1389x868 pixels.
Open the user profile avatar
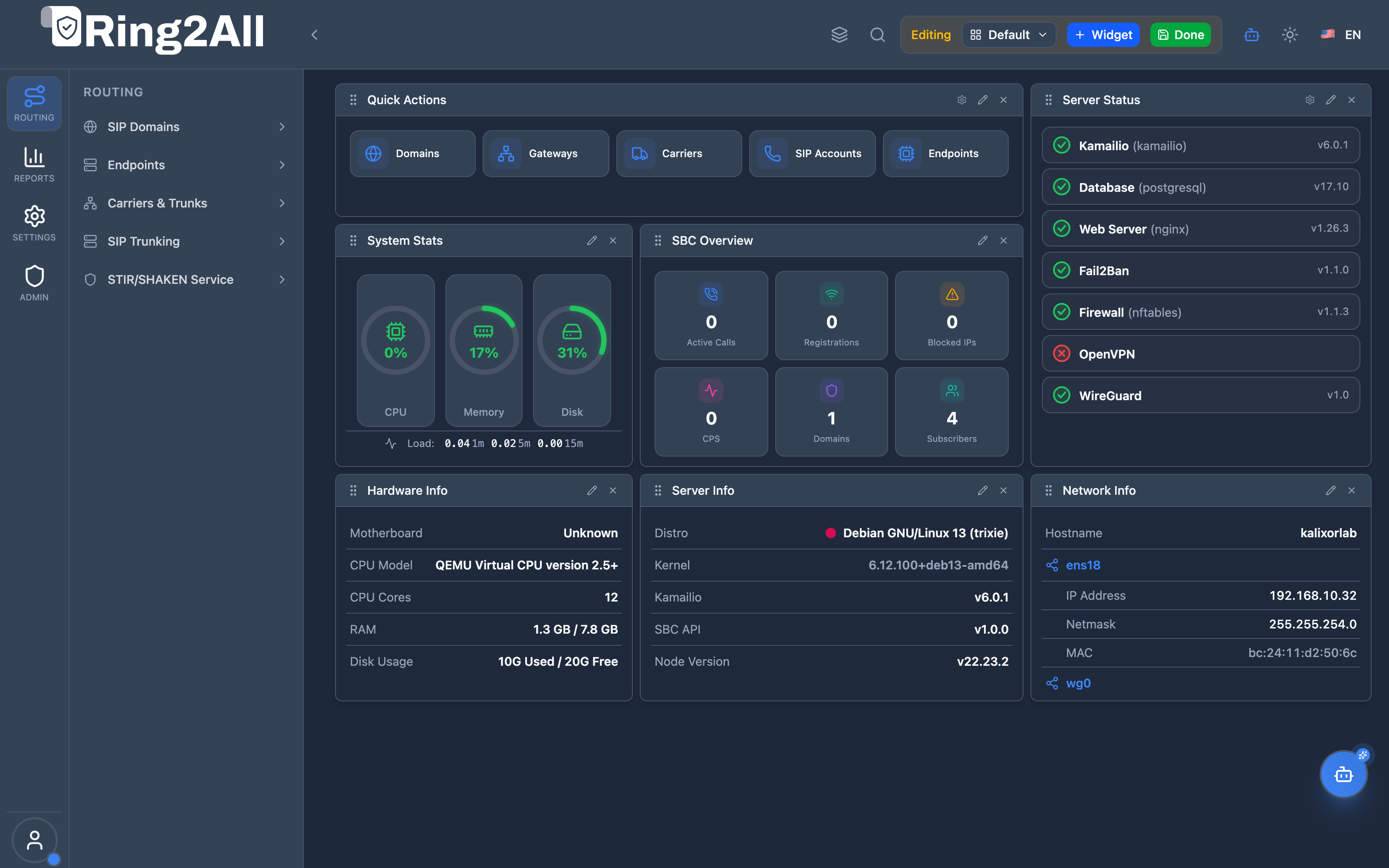coord(34,841)
